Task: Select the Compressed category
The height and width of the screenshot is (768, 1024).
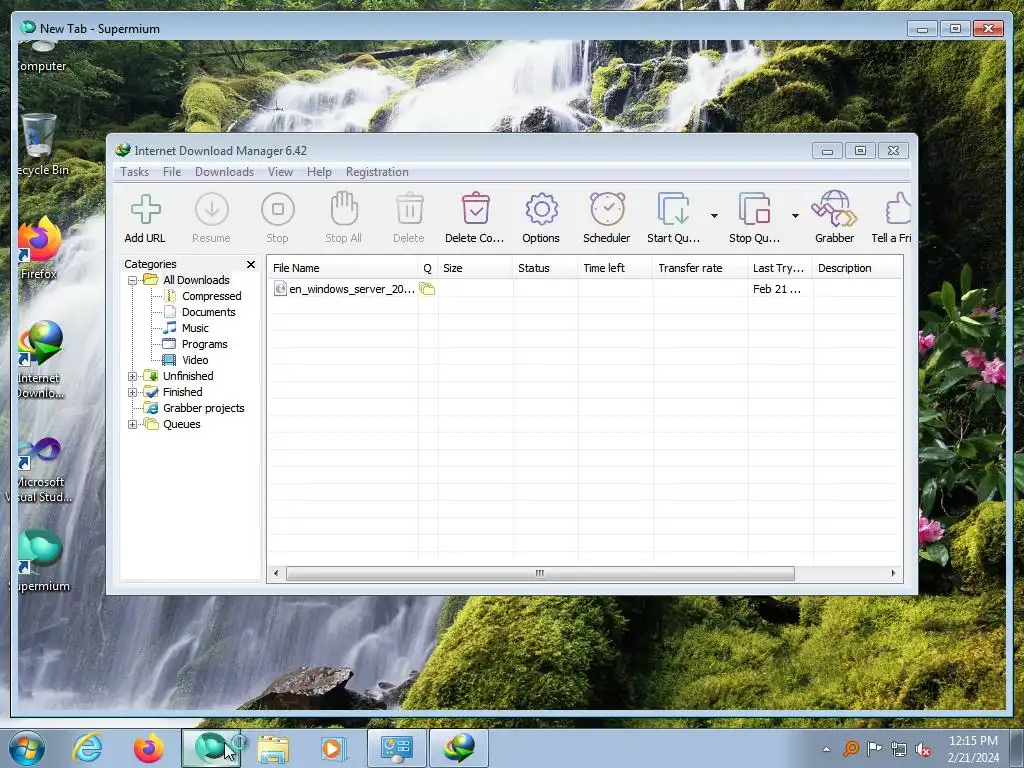Action: (x=212, y=296)
